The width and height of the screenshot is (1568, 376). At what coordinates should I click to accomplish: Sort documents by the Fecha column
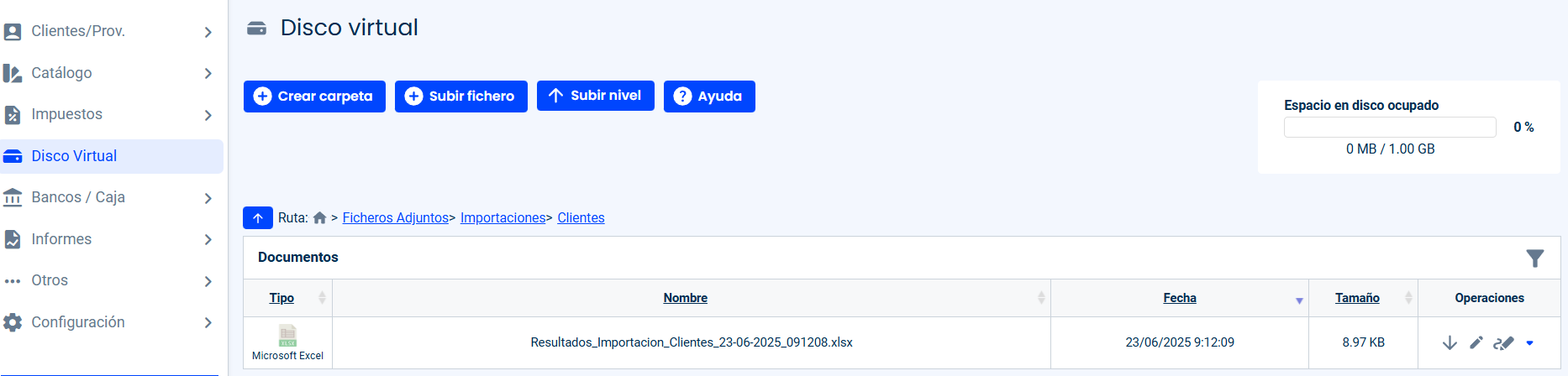click(1179, 298)
